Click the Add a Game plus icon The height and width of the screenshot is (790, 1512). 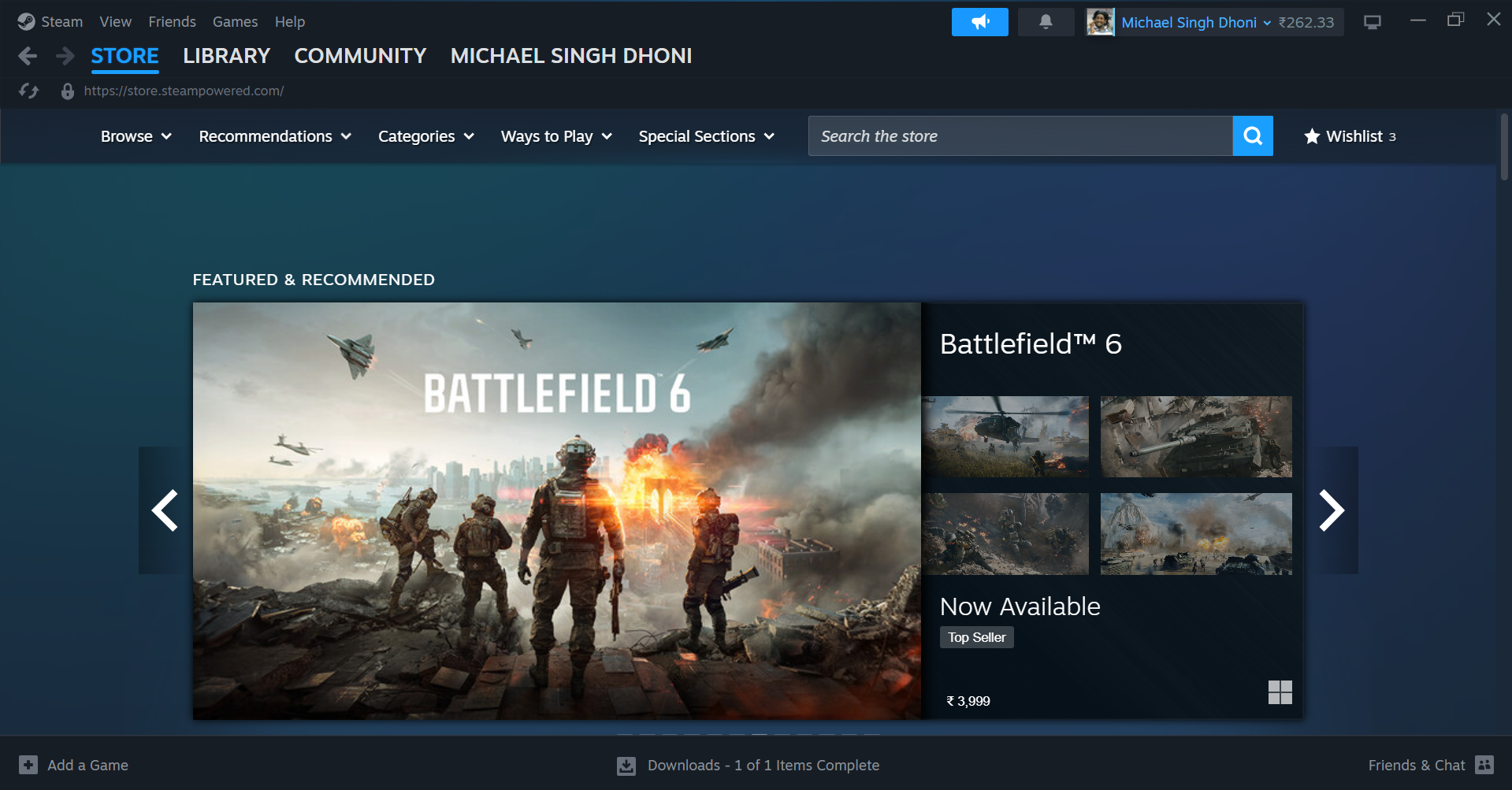coord(28,765)
